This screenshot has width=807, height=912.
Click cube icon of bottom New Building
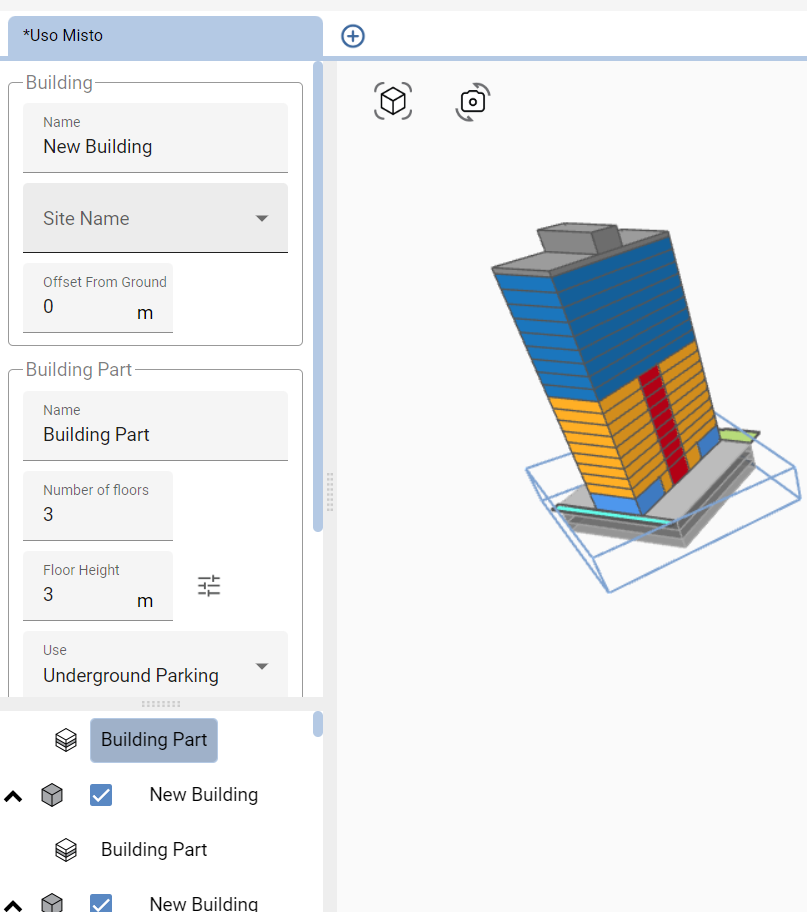52,903
